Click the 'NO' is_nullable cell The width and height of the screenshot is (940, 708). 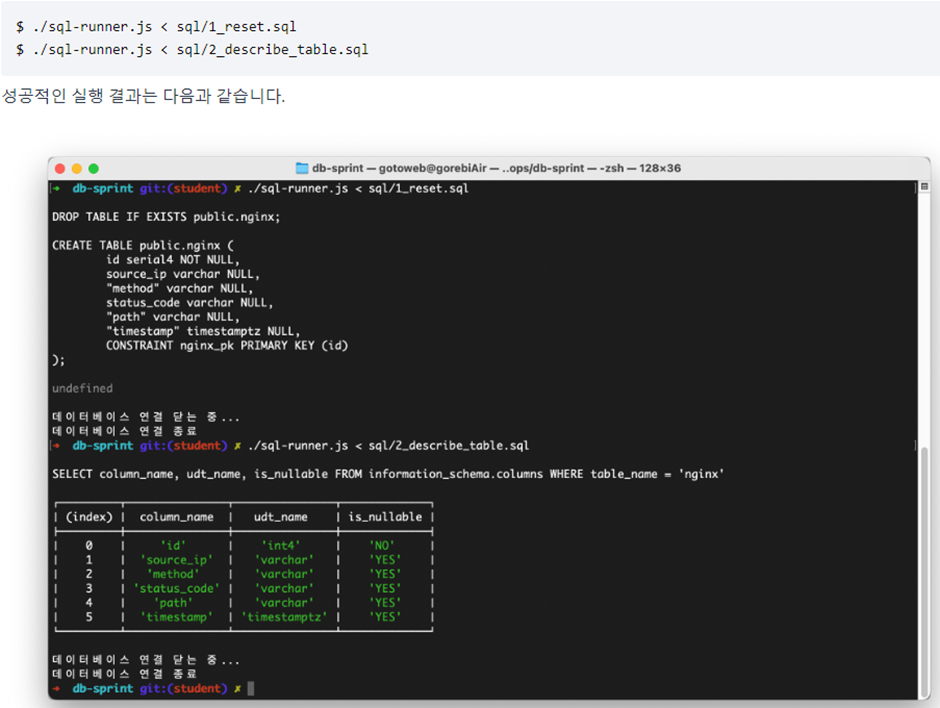(382, 546)
